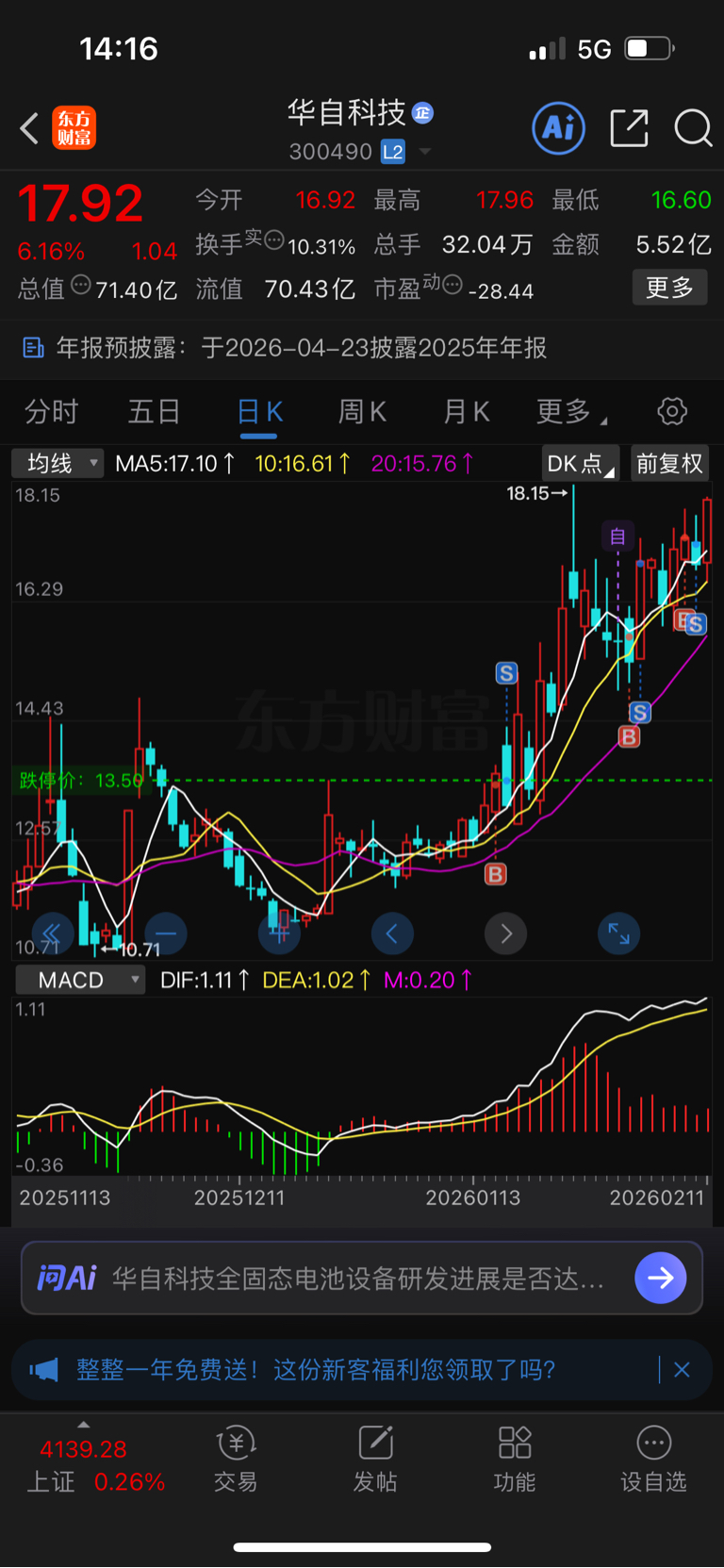
Task: Tap the 市盈 info icon
Action: tap(452, 284)
